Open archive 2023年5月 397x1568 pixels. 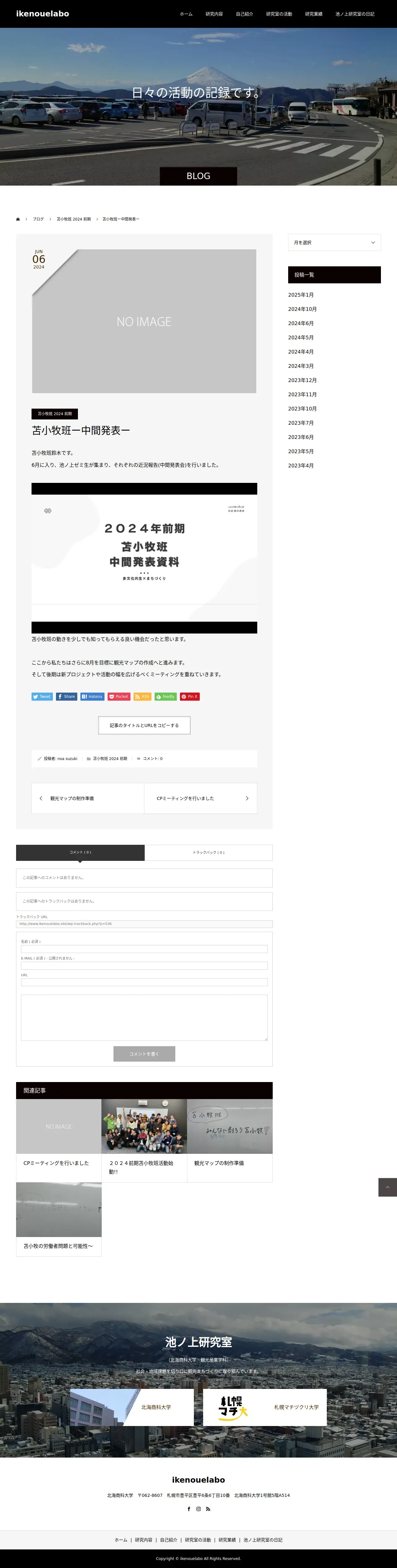(x=301, y=452)
